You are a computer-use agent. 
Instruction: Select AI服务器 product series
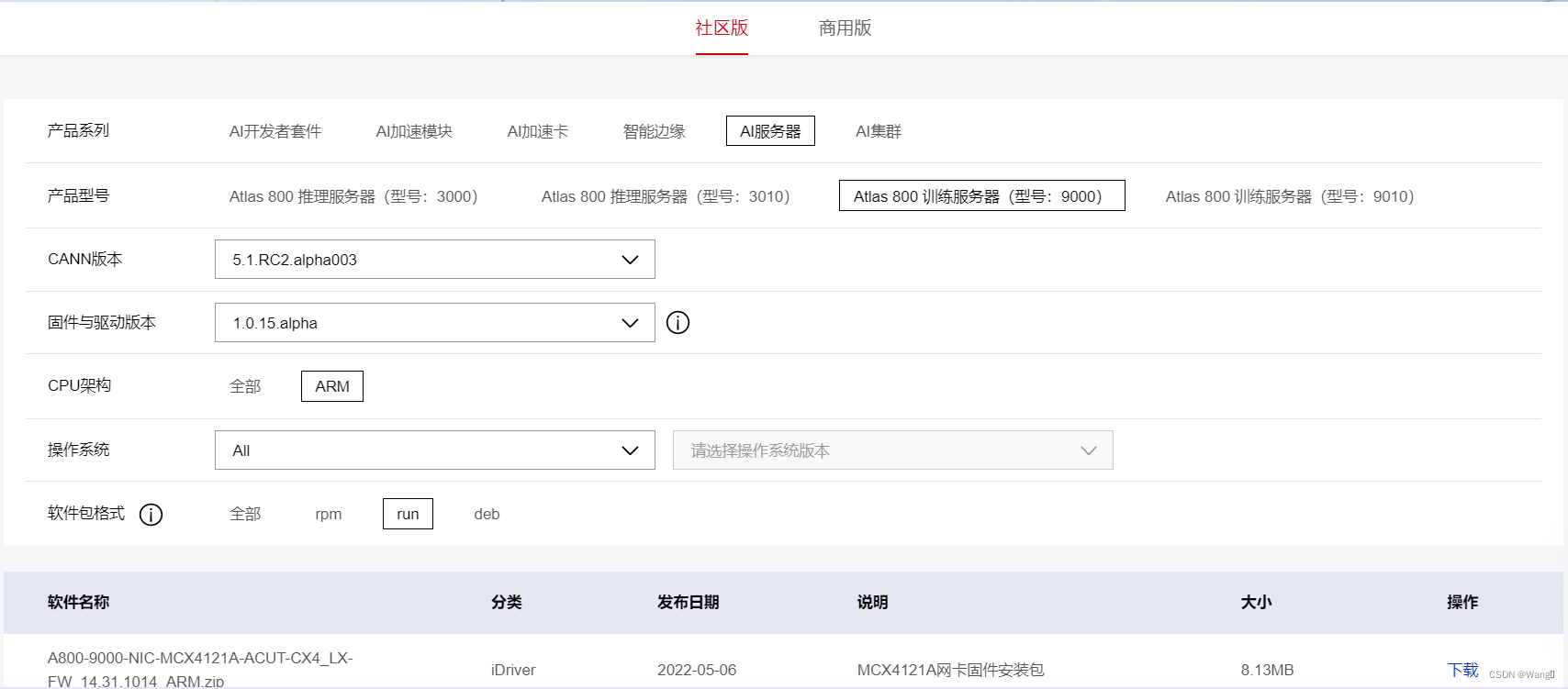point(770,131)
